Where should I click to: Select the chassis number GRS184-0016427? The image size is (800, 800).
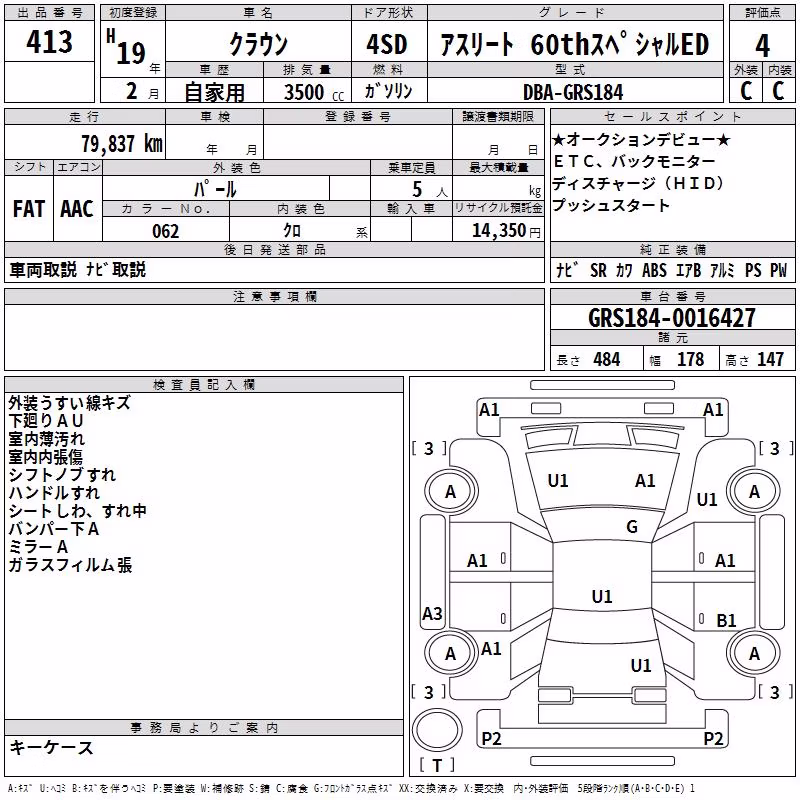[672, 317]
